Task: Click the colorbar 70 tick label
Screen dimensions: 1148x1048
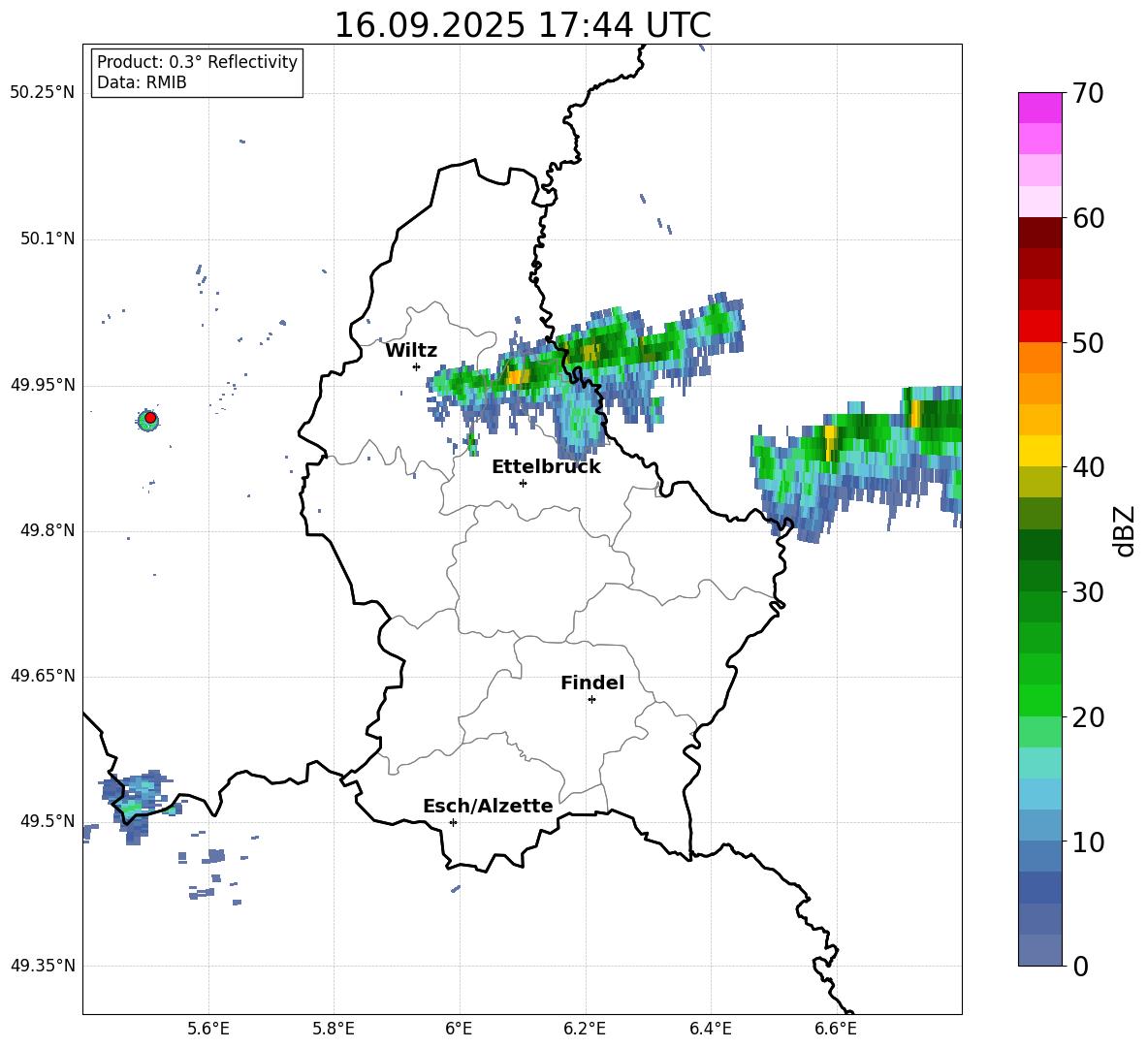Action: 1087,94
